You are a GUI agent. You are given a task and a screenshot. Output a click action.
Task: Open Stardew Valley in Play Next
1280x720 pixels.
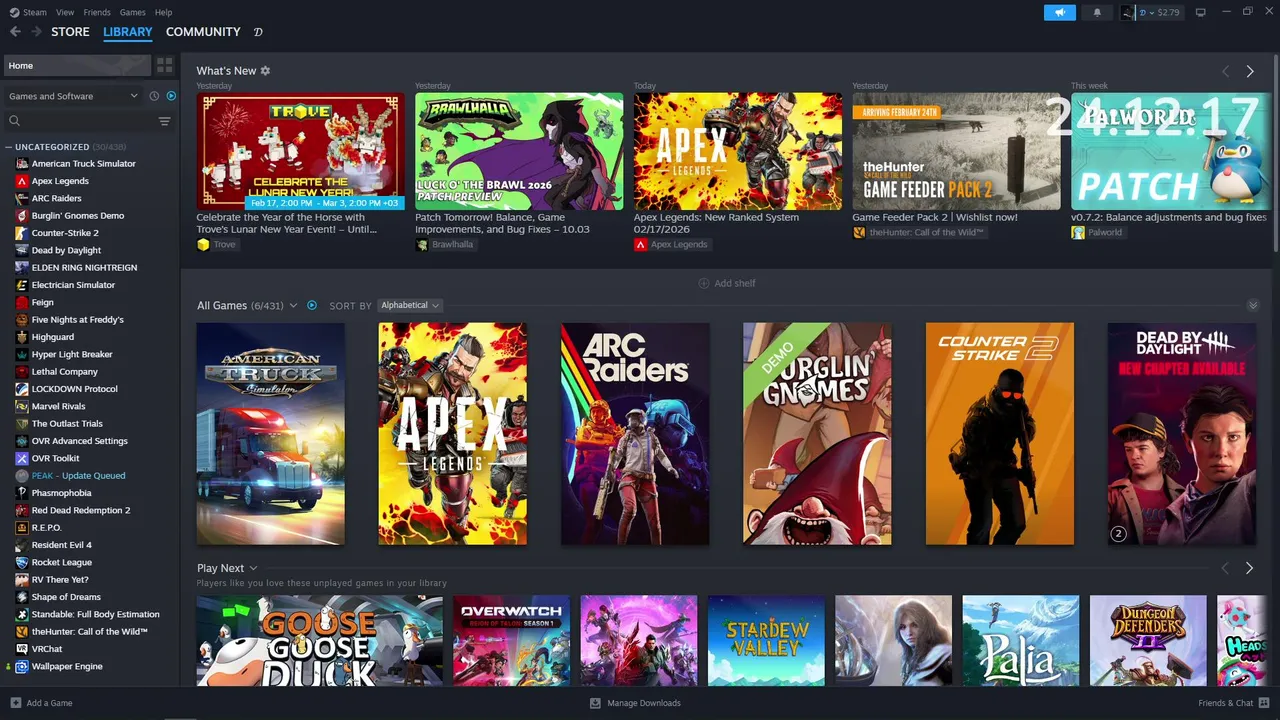coord(766,641)
